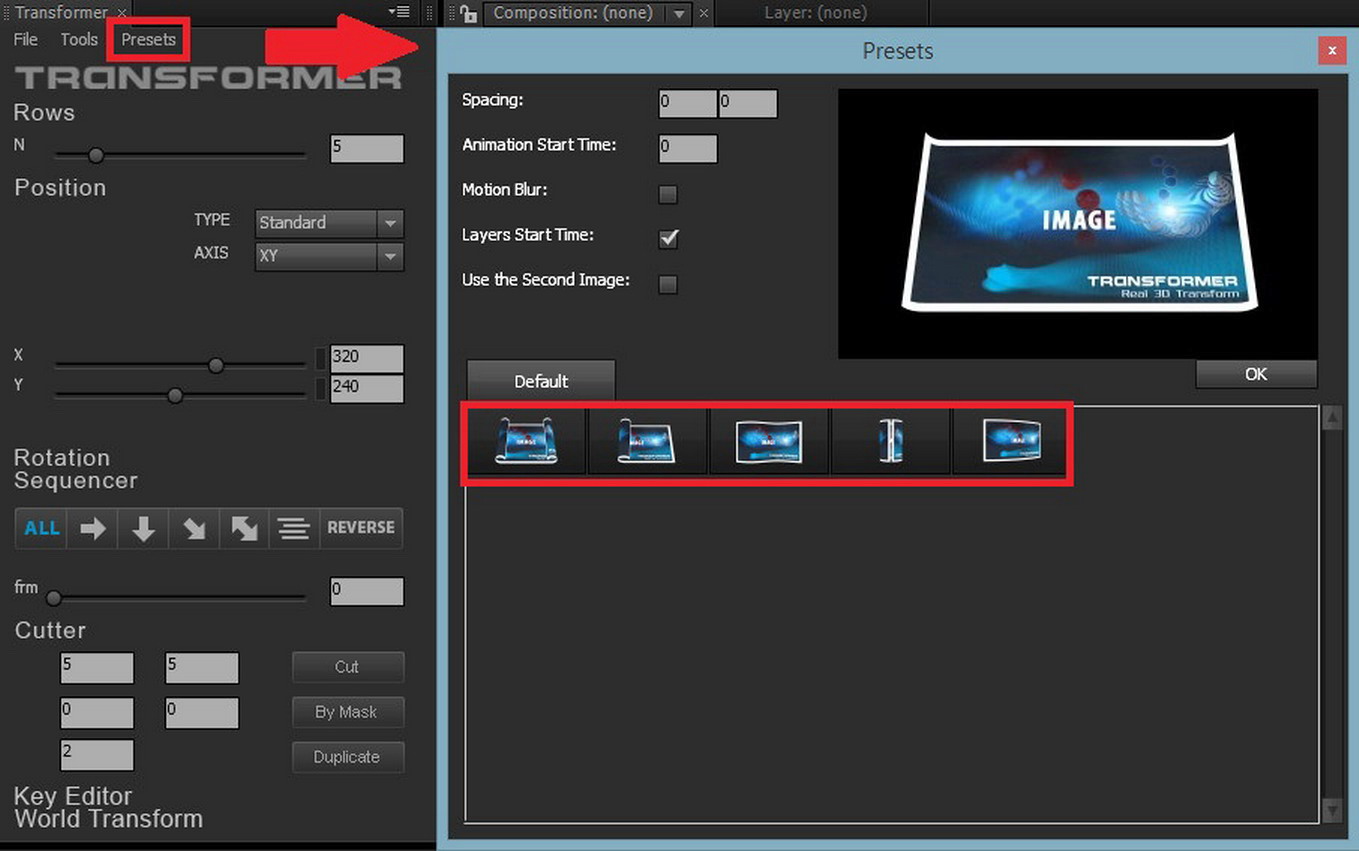The image size is (1359, 851).
Task: Enable Use the Second Image checkbox
Action: pyautogui.click(x=668, y=284)
